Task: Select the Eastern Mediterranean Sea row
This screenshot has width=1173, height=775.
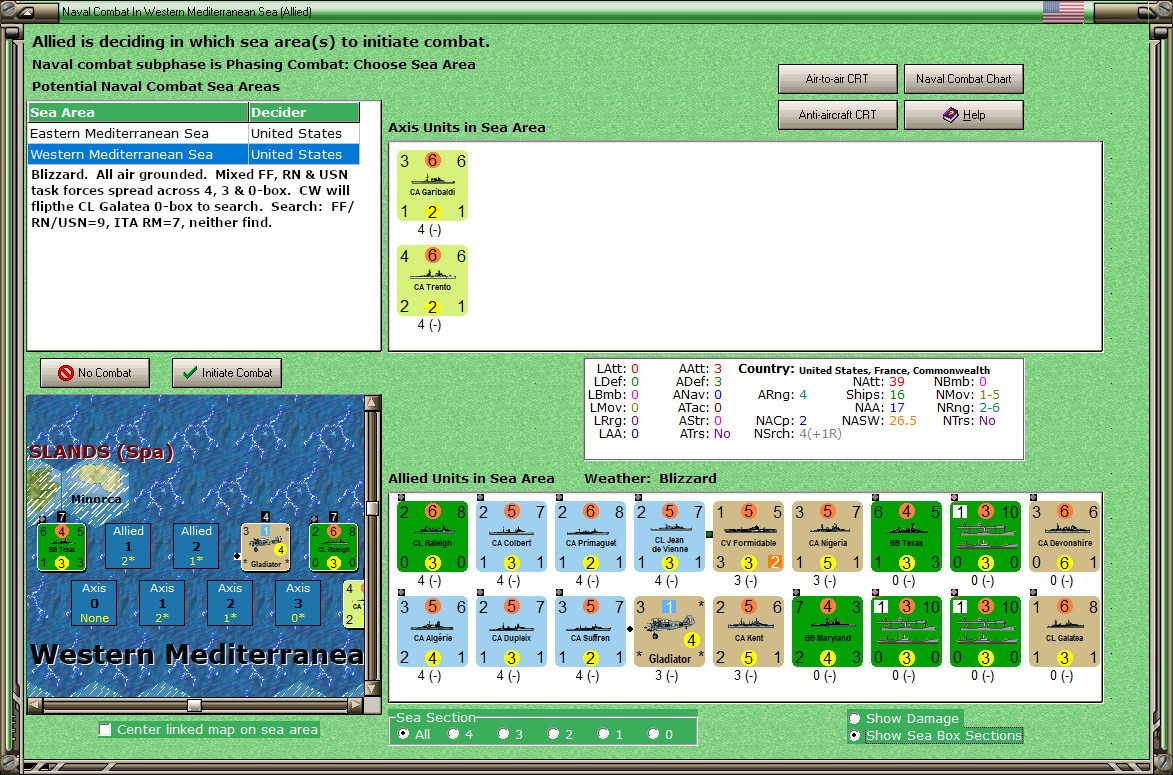Action: [194, 133]
